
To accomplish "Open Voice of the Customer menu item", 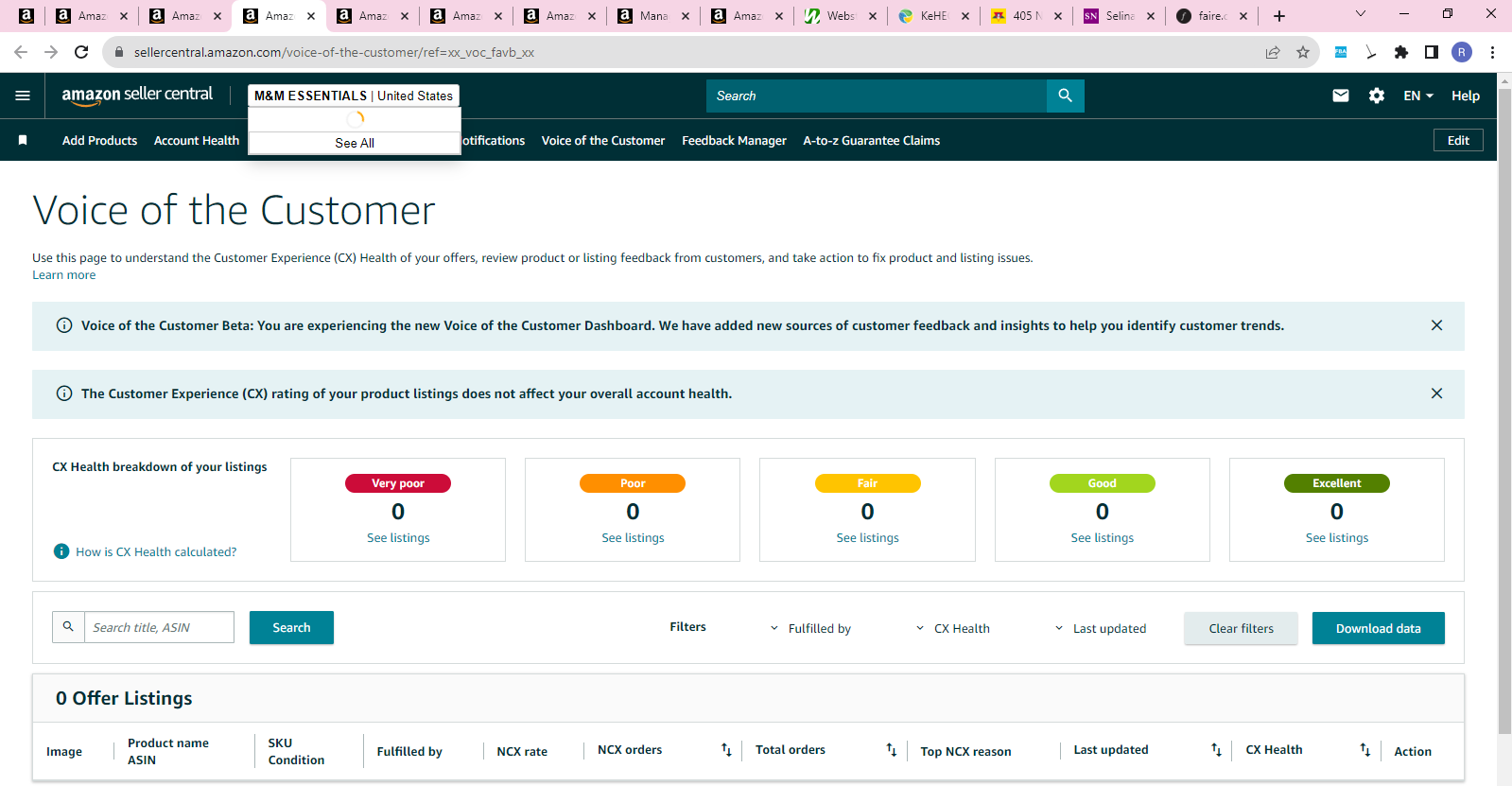I will (603, 140).
